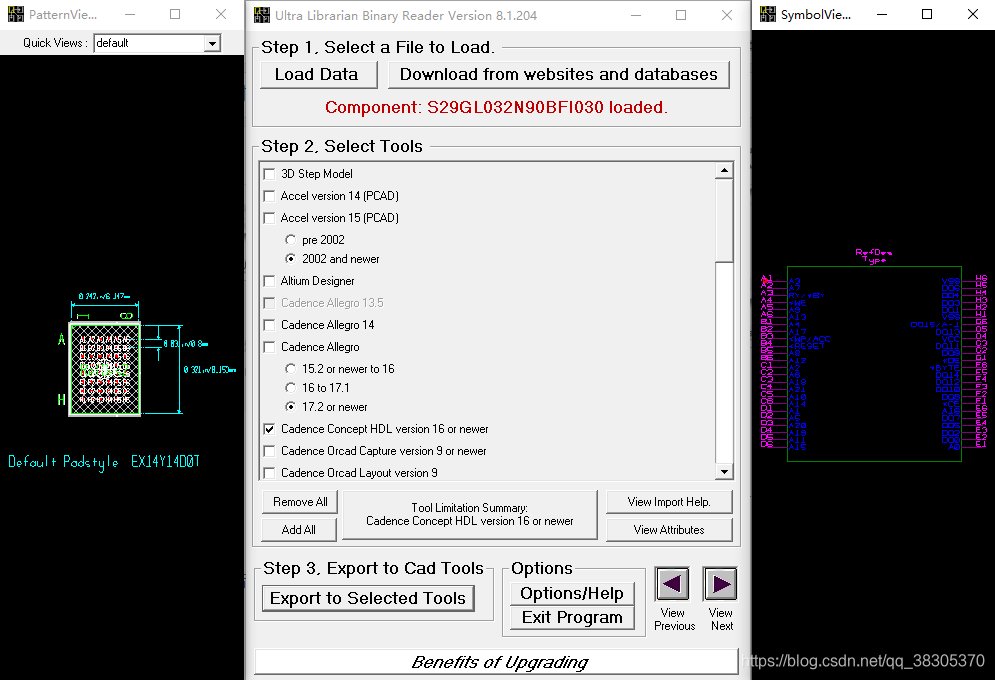Toggle the Cadence Allegro checkbox

[x=269, y=347]
